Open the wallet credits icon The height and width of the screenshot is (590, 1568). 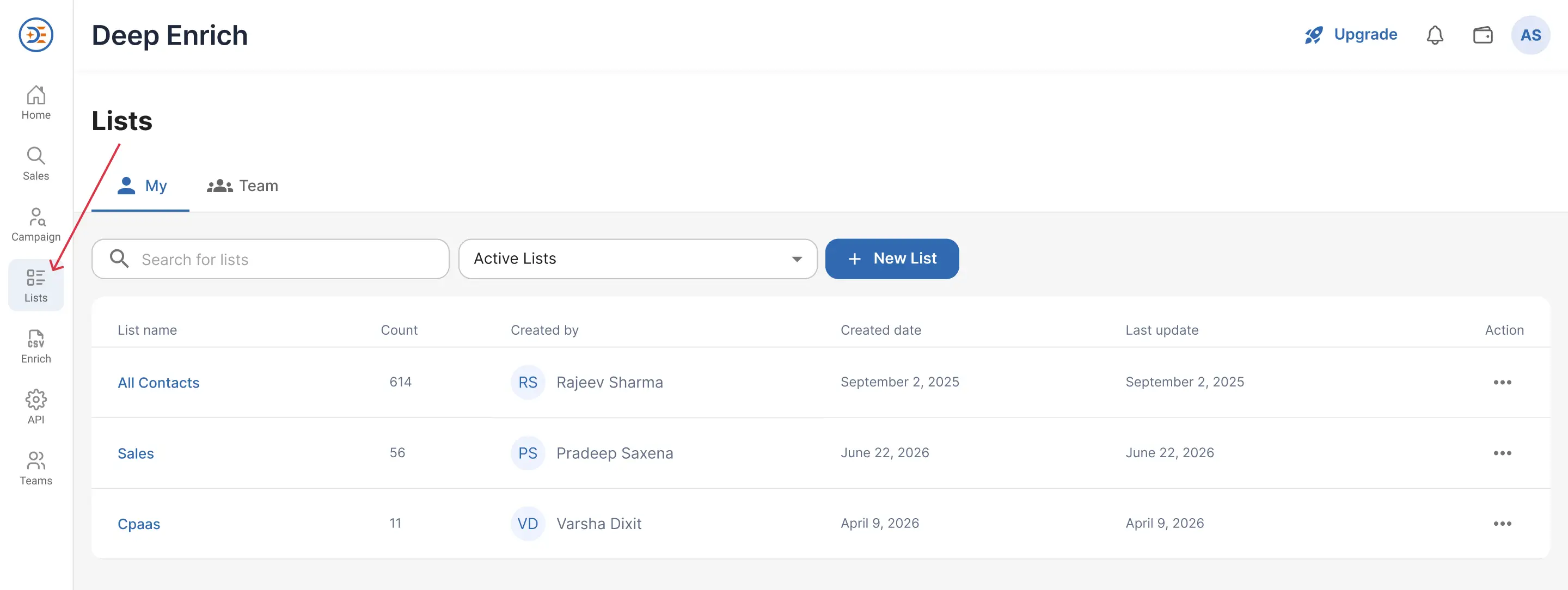pos(1483,35)
